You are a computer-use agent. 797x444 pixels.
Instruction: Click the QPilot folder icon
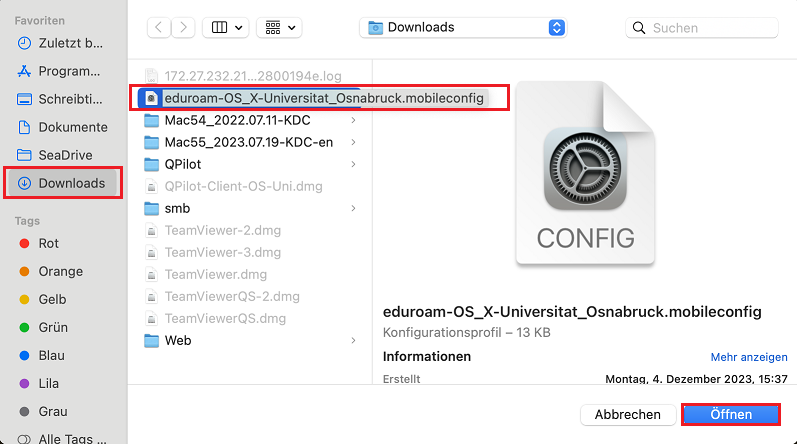tap(151, 164)
